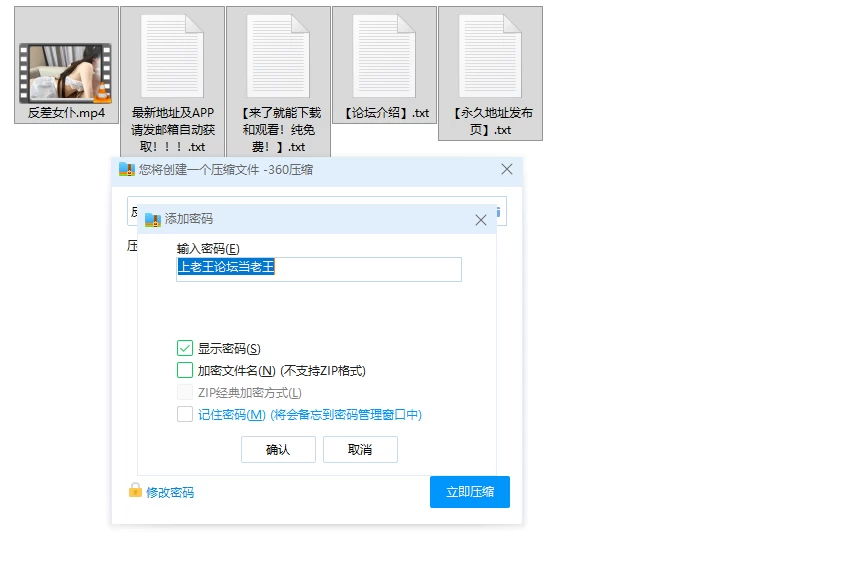Select the 最新地址及APP text file icon
The width and height of the screenshot is (861, 579).
tap(172, 56)
